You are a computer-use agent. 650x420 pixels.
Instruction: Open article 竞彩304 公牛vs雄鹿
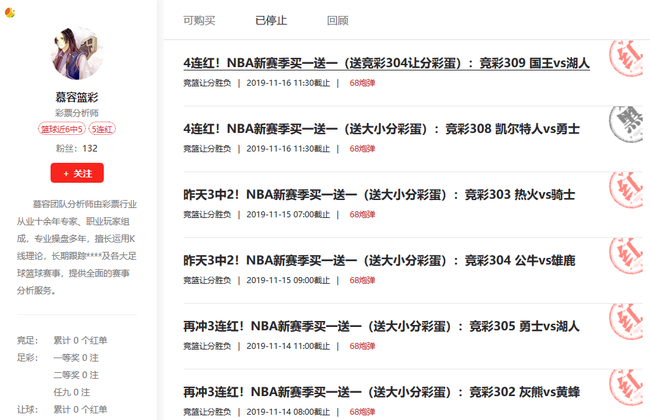[x=379, y=260]
